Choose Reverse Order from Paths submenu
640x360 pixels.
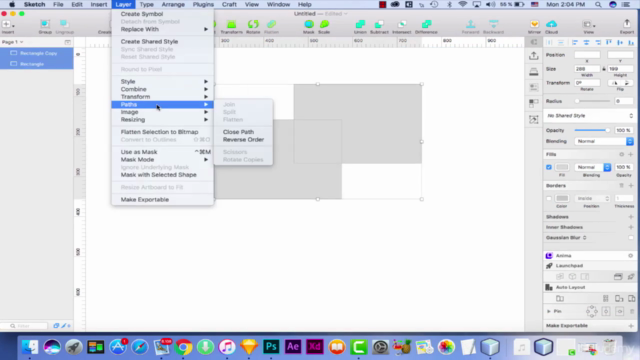coord(243,140)
